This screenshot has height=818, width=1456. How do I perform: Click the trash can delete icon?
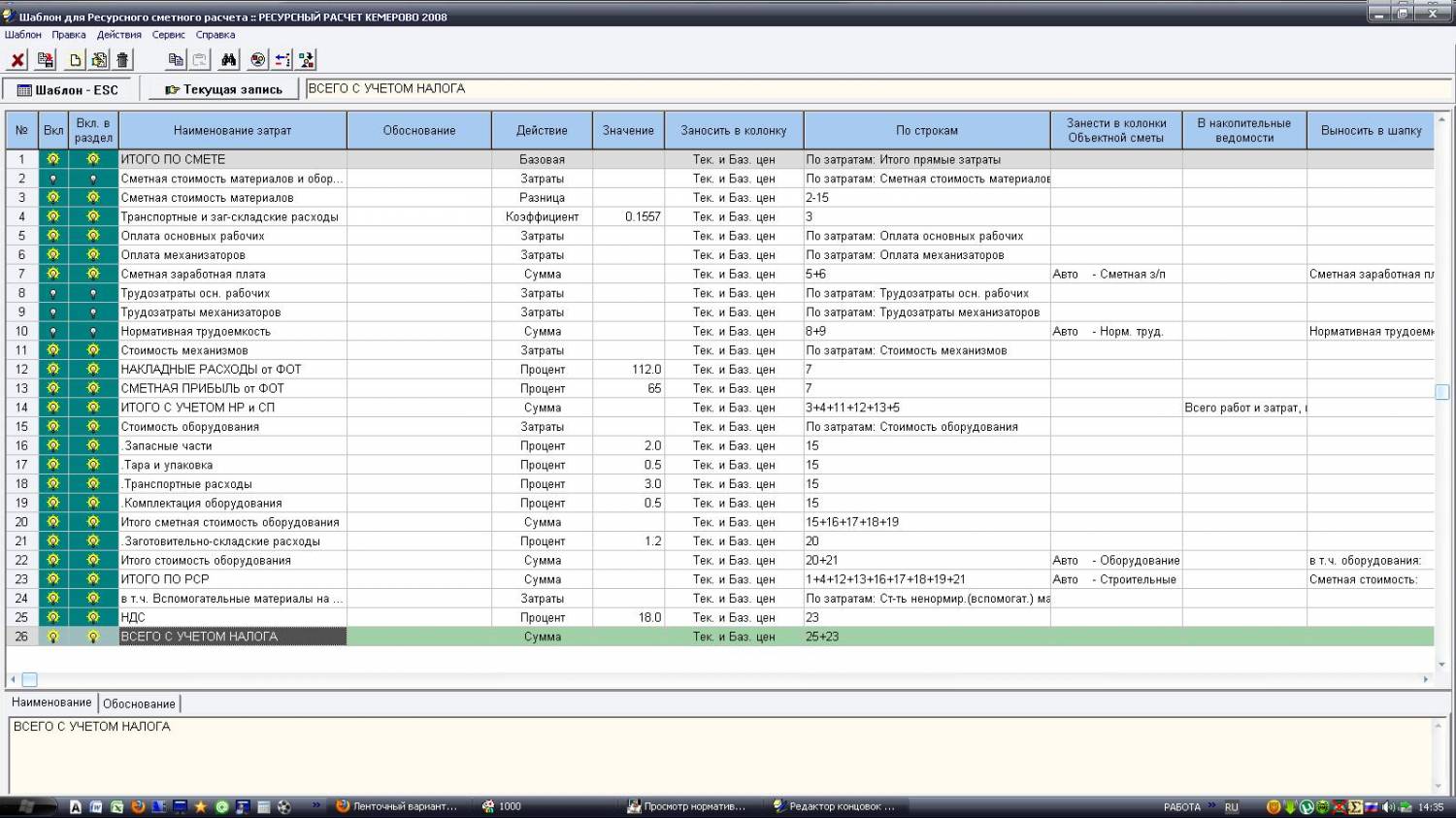click(122, 60)
